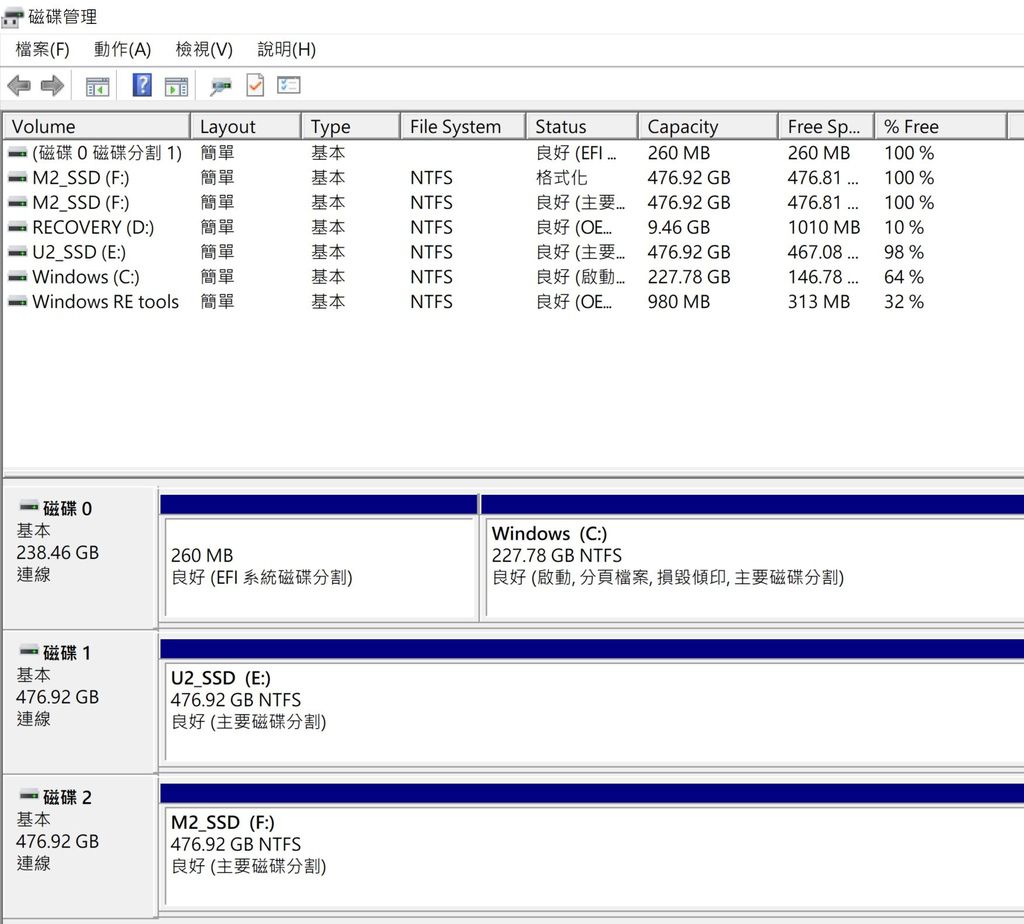Select the M2_SSD (F:) partition block on 磁碟 2

(594, 855)
